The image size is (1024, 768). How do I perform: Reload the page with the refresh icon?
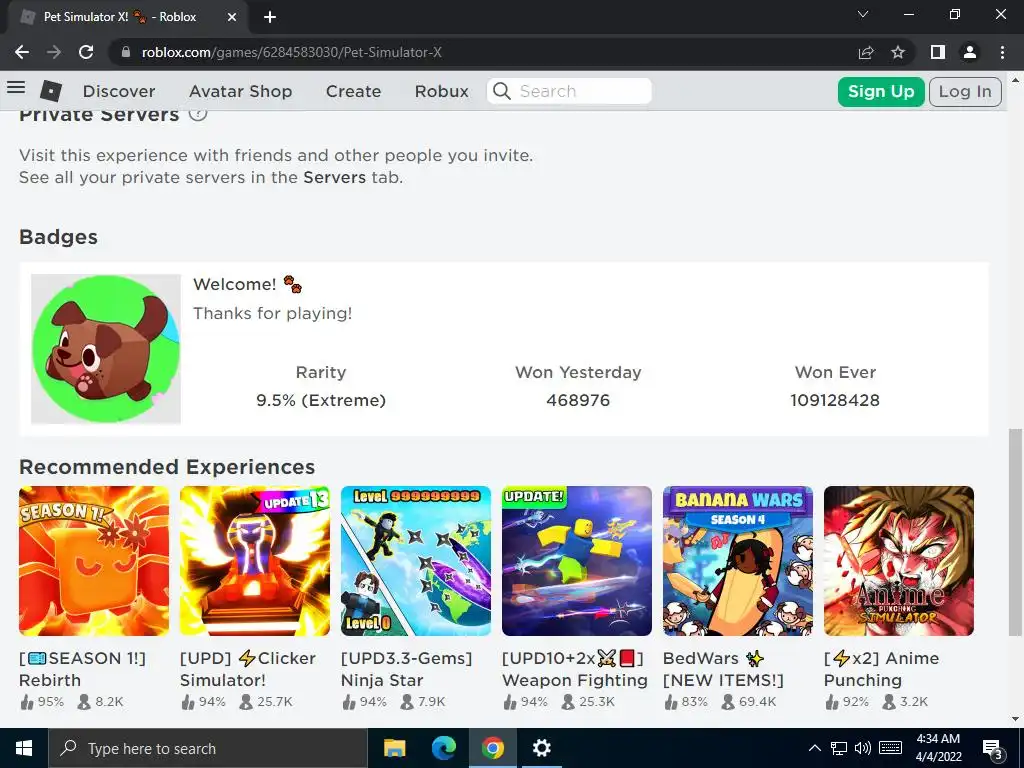[86, 52]
